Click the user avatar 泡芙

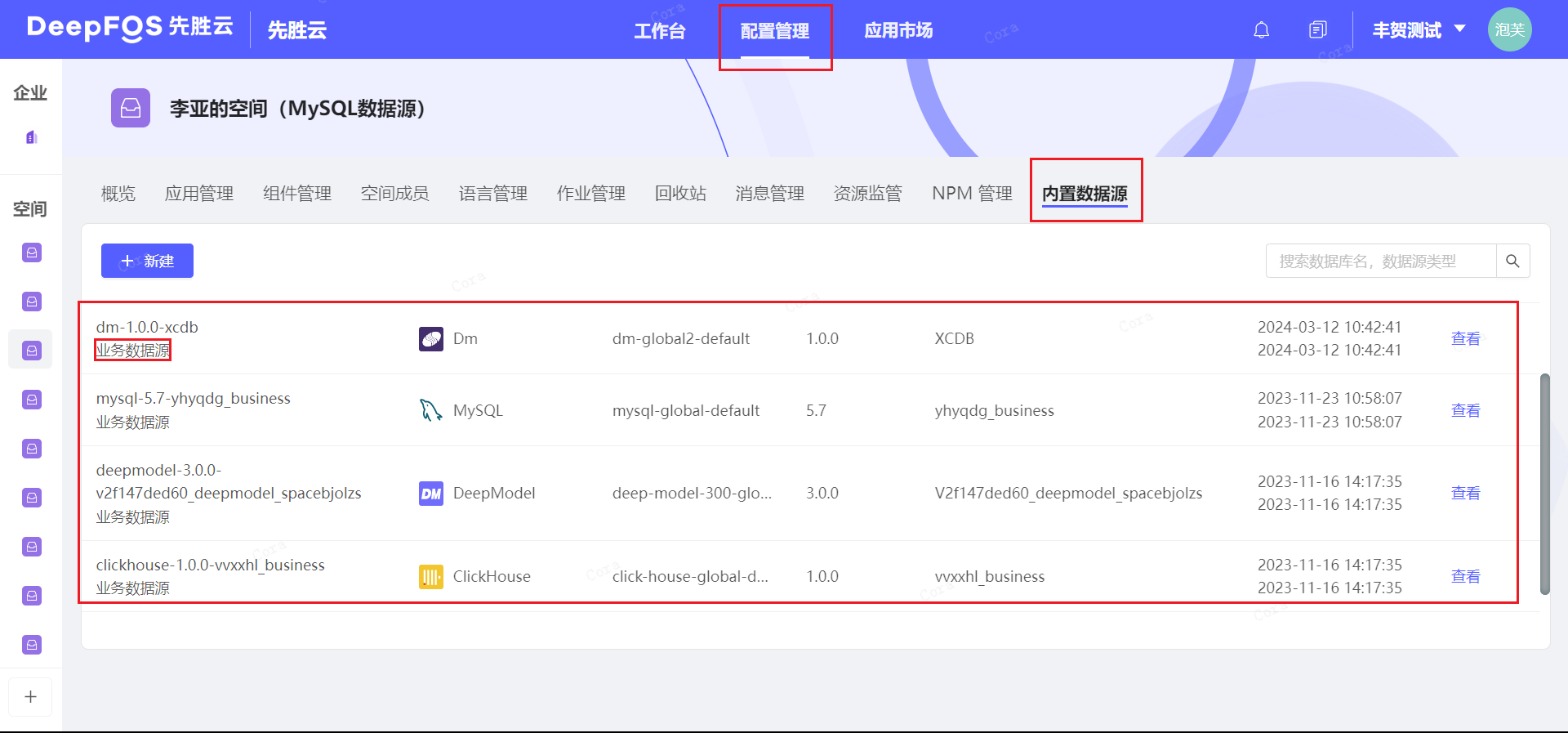[1509, 29]
